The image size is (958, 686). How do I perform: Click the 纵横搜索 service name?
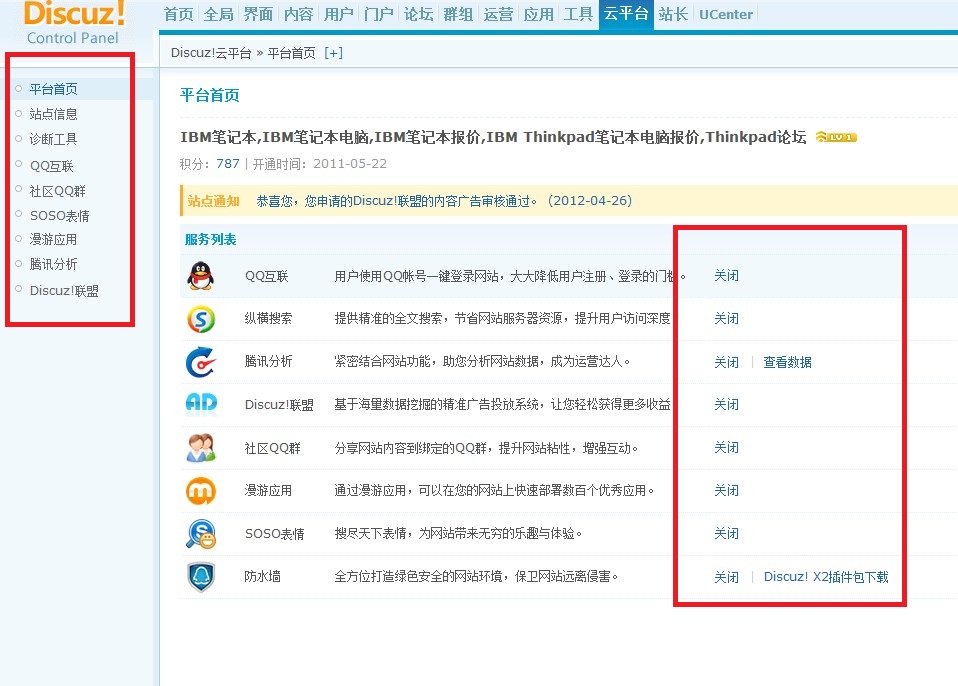[268, 318]
